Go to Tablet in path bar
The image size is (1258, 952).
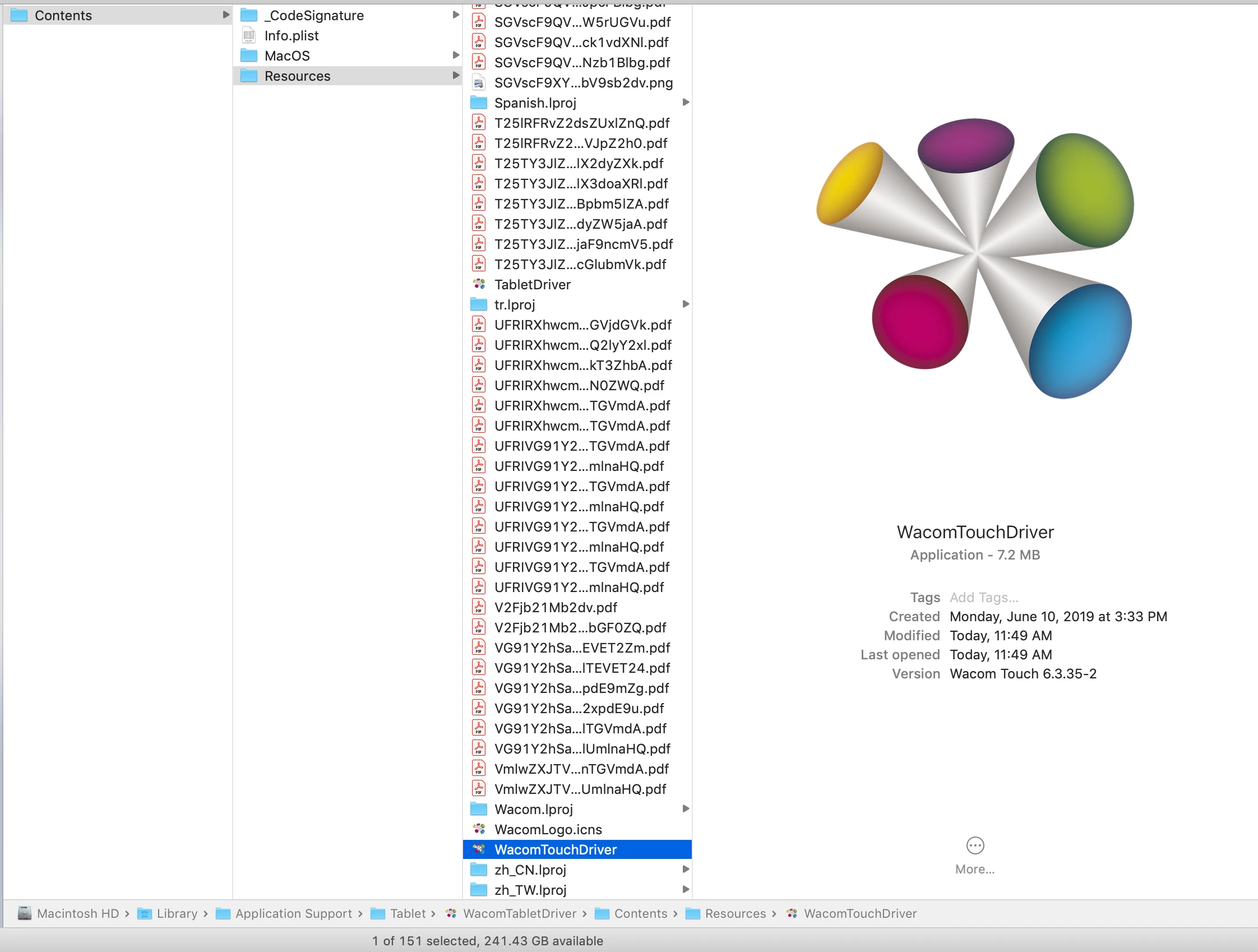coord(408,913)
